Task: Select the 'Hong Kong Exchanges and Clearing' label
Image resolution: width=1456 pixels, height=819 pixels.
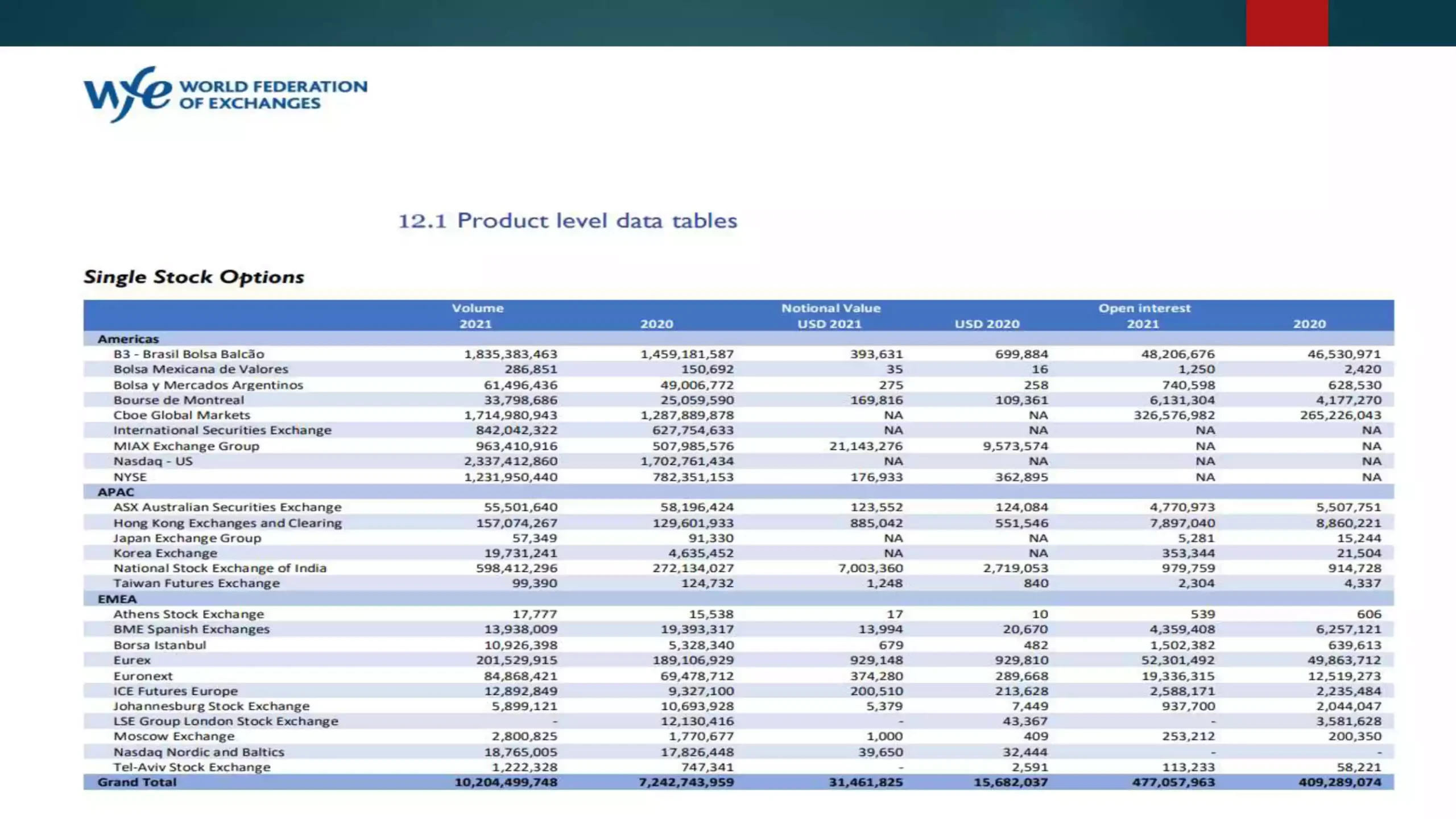Action: pos(227,523)
